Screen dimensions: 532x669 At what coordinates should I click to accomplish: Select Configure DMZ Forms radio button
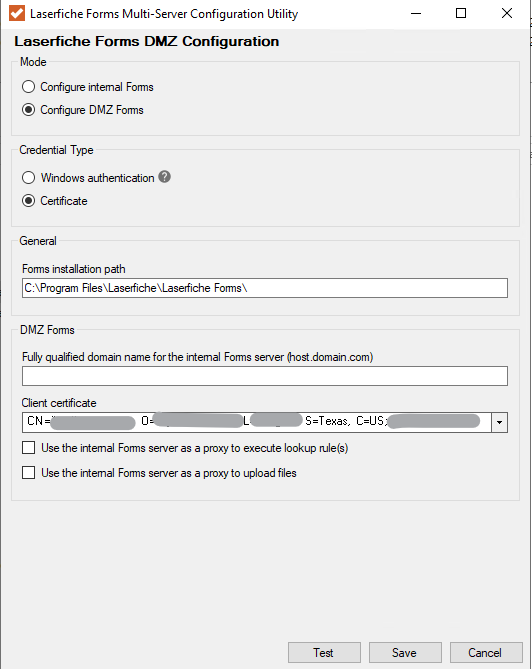29,110
